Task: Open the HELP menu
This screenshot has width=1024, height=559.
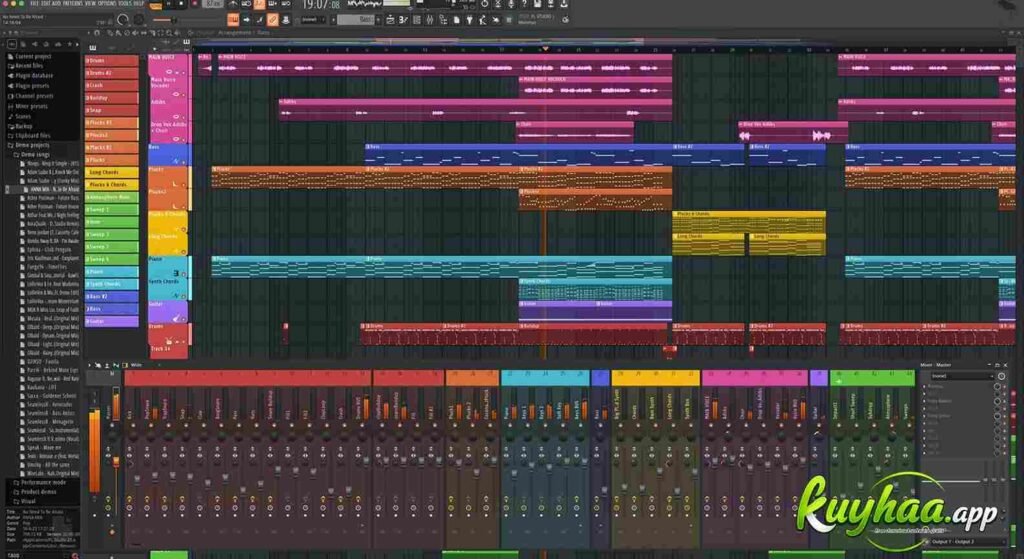Action: point(138,3)
